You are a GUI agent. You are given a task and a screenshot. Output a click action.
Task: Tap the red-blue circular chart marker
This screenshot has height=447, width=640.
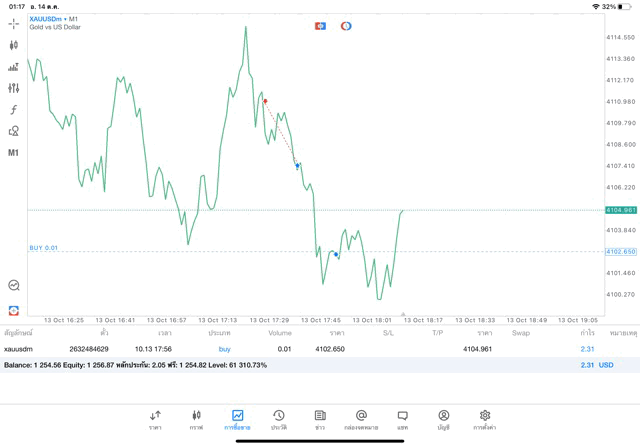coord(346,26)
